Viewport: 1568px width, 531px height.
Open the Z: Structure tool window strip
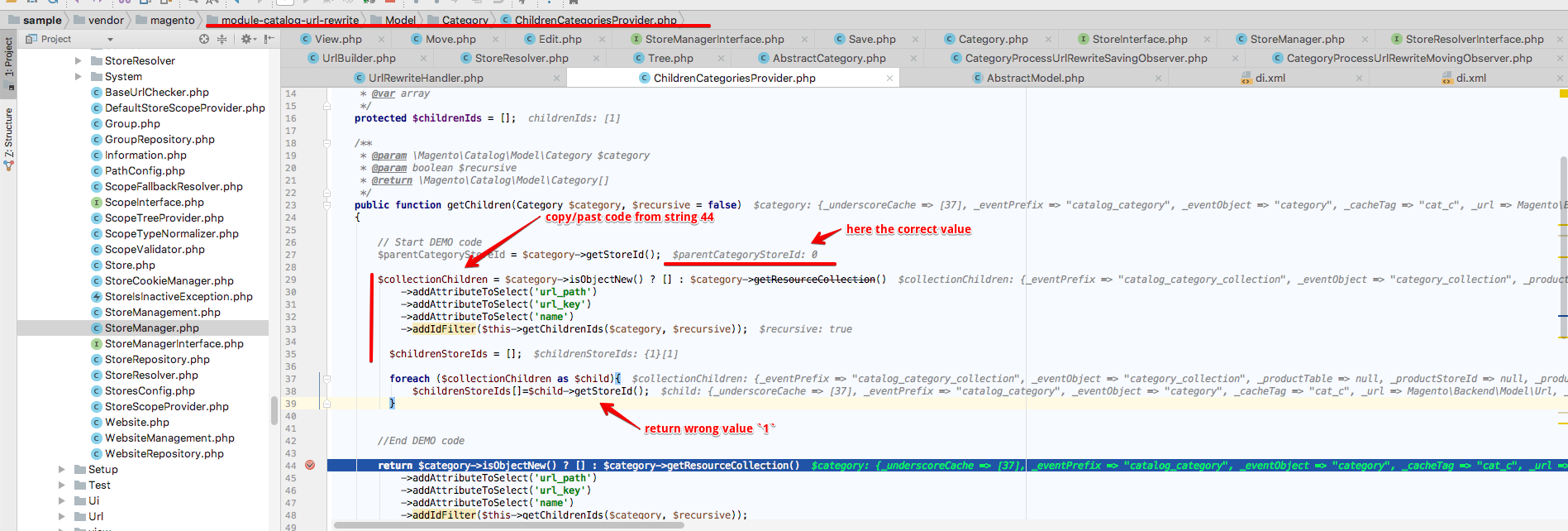coord(8,139)
